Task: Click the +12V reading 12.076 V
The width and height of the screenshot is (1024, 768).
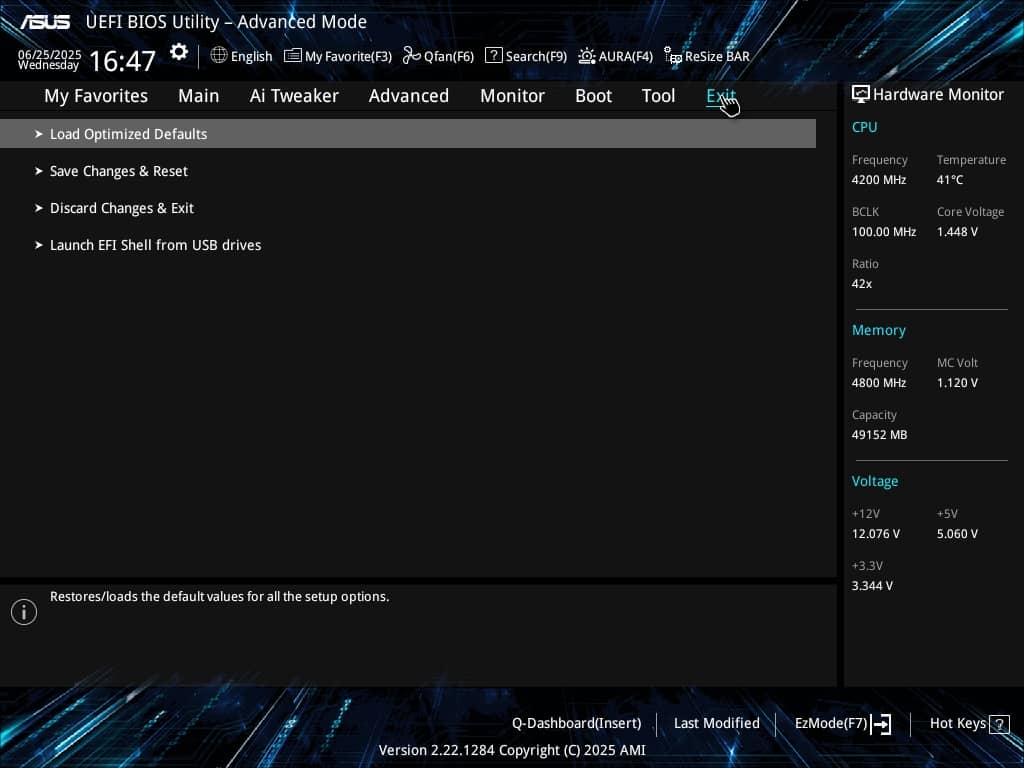Action: coord(875,534)
